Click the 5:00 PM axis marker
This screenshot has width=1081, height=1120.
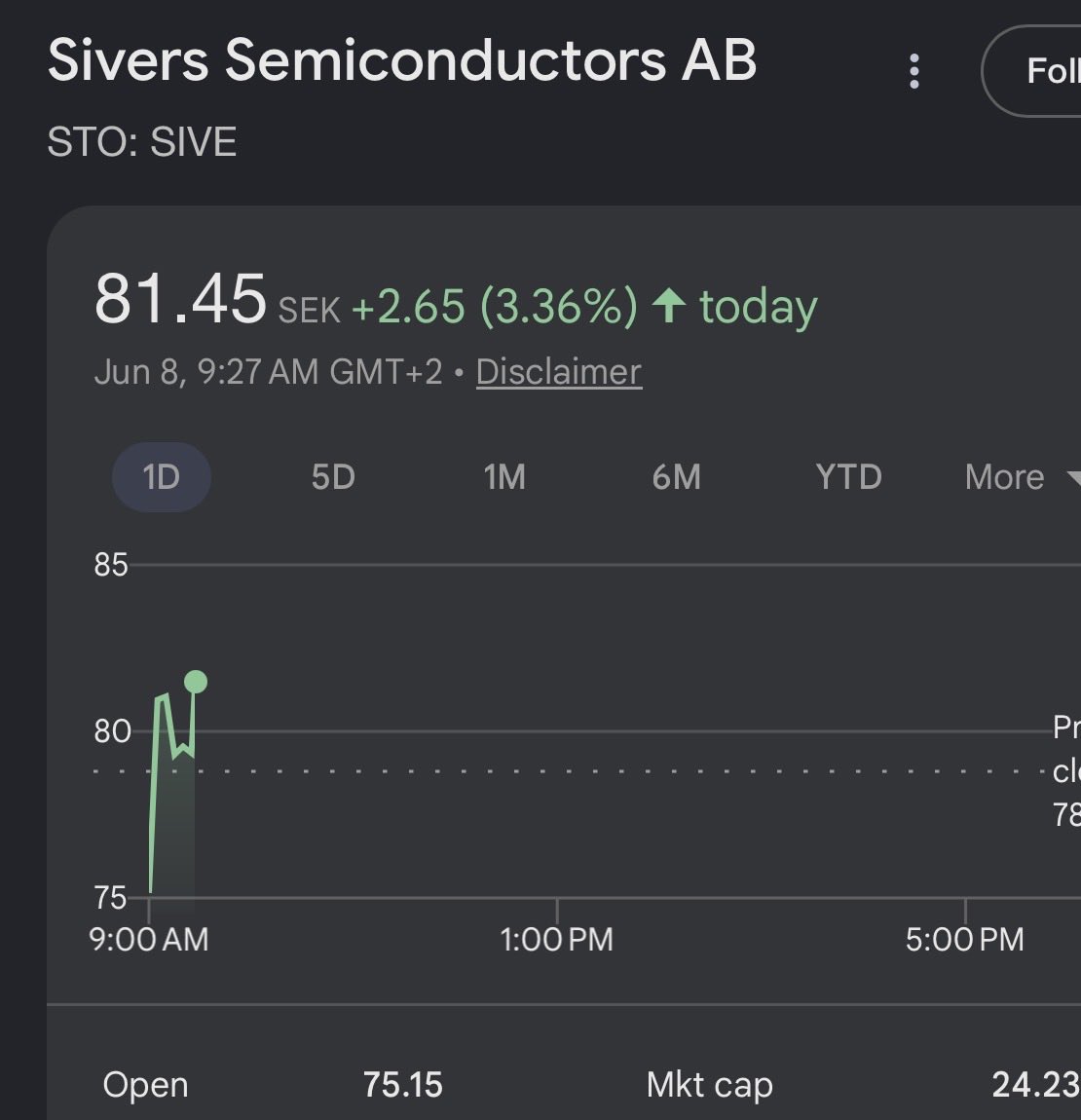coord(964,939)
